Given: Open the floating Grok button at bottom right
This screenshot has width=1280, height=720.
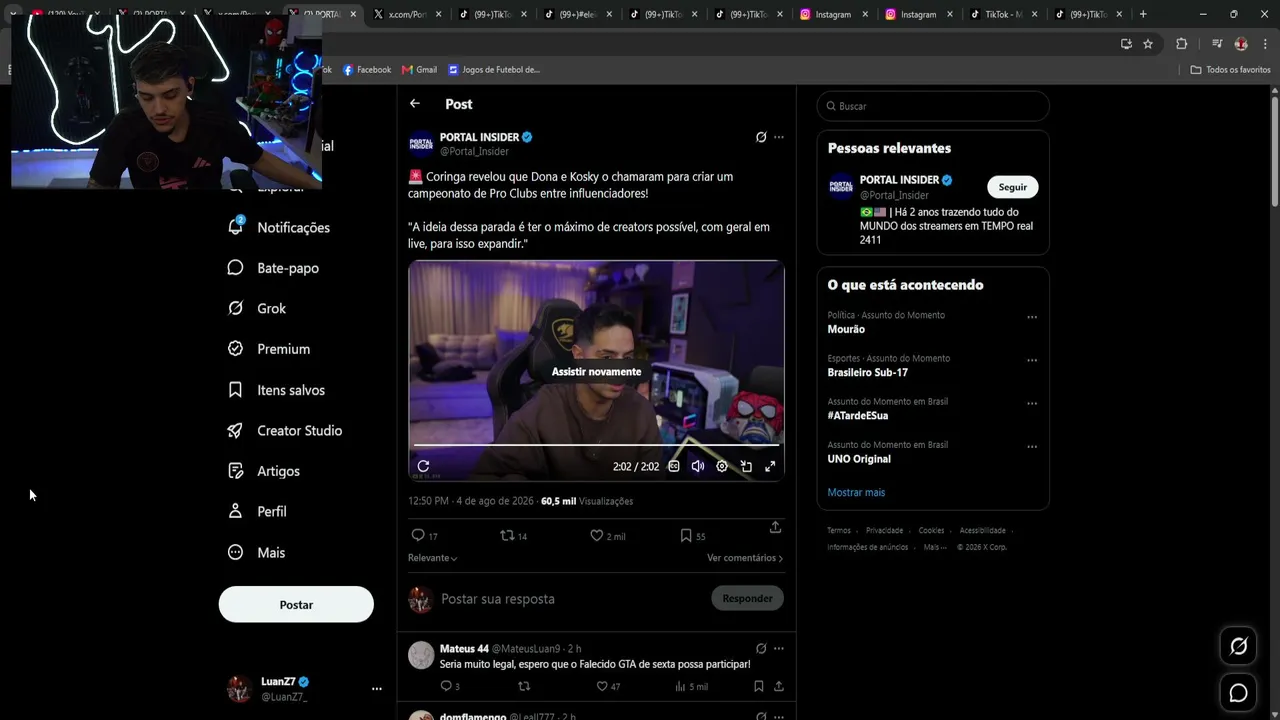Looking at the screenshot, I should 1238,646.
